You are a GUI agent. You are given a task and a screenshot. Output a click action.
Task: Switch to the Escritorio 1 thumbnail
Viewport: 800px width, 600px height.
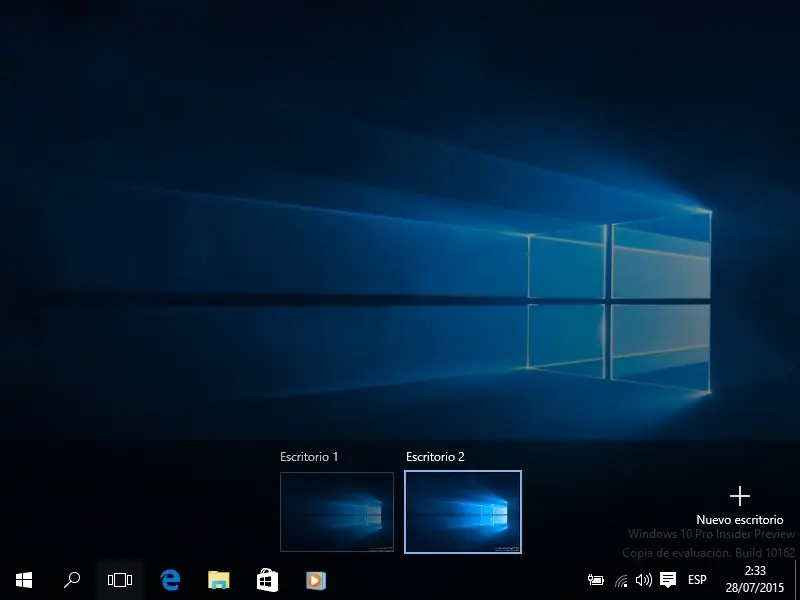click(x=337, y=512)
